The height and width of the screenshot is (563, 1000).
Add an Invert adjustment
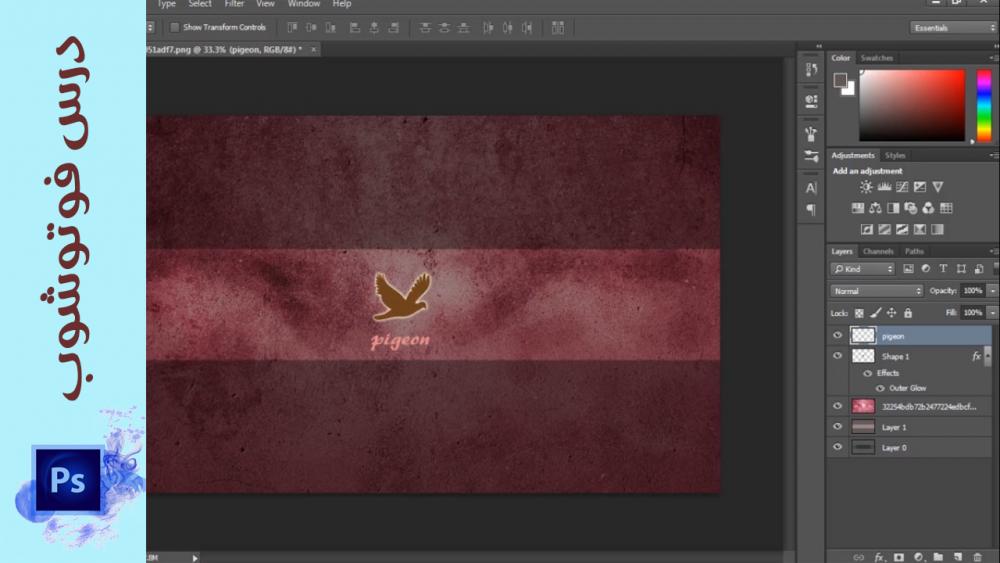coord(867,229)
